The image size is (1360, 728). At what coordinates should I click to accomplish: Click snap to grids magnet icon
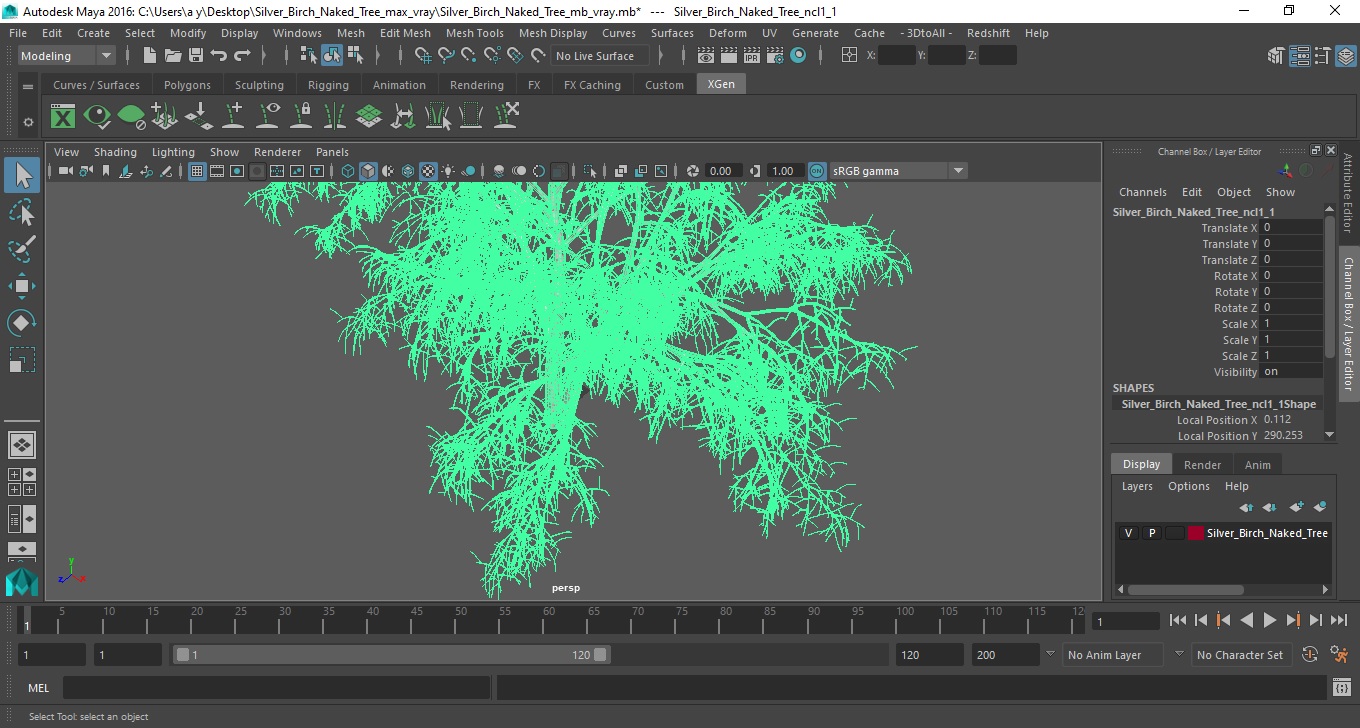(423, 56)
